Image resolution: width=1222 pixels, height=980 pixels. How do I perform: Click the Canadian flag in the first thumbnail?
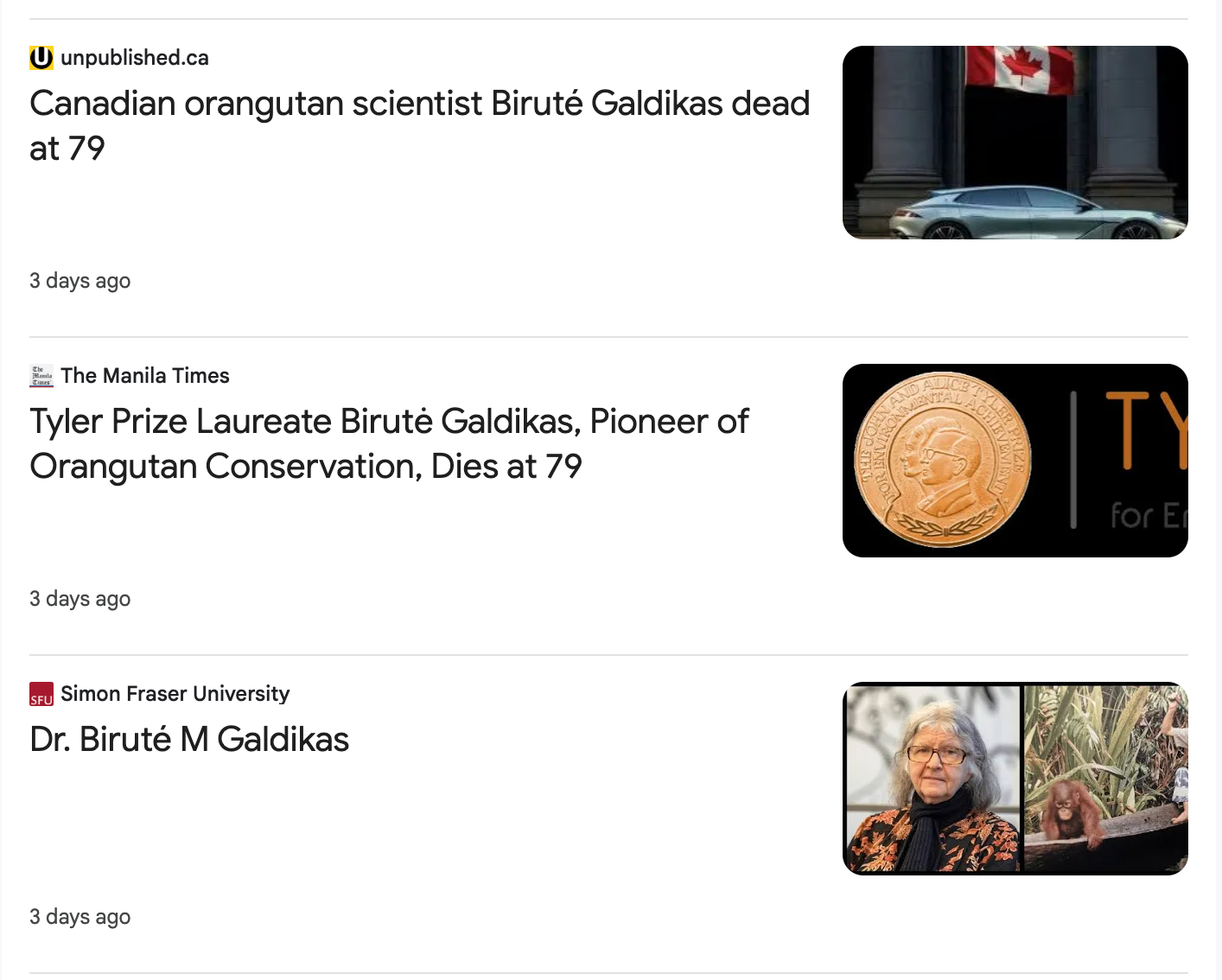(x=1020, y=68)
